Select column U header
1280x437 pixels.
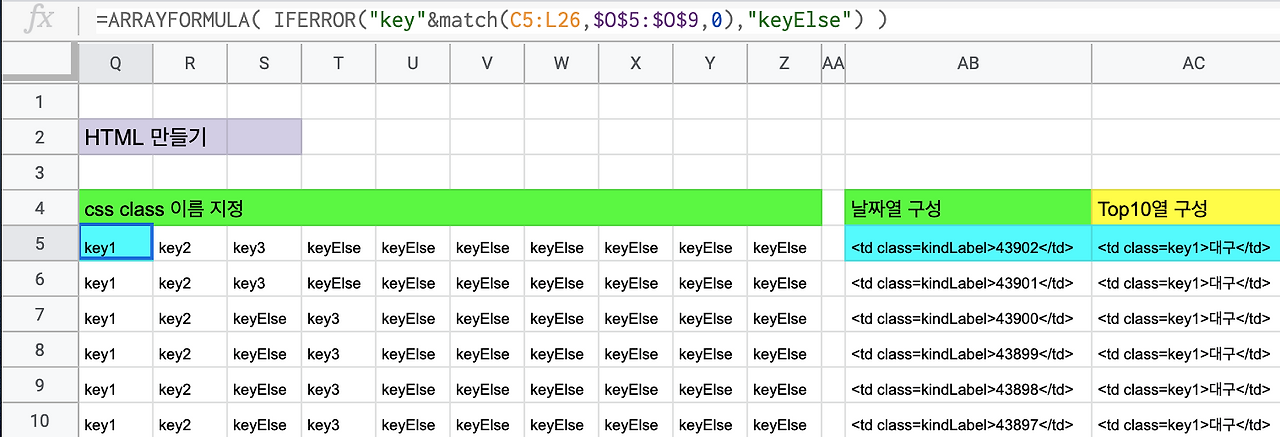click(413, 63)
